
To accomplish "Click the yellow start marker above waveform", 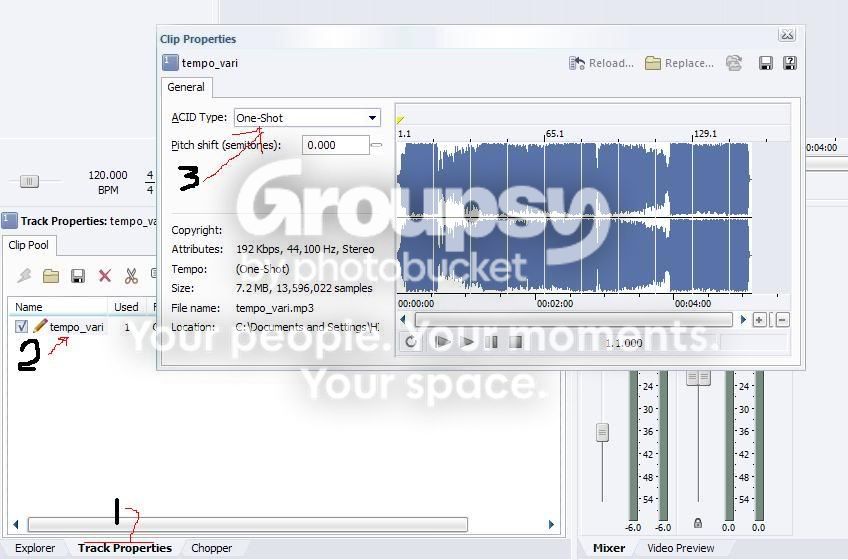I will (400, 120).
